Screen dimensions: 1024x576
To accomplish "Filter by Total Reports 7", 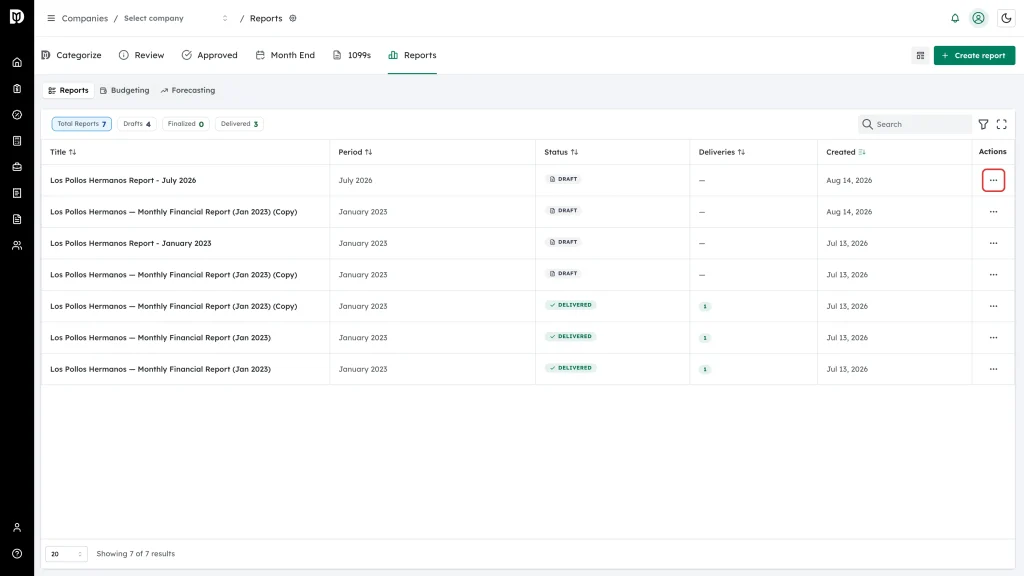I will click(82, 124).
